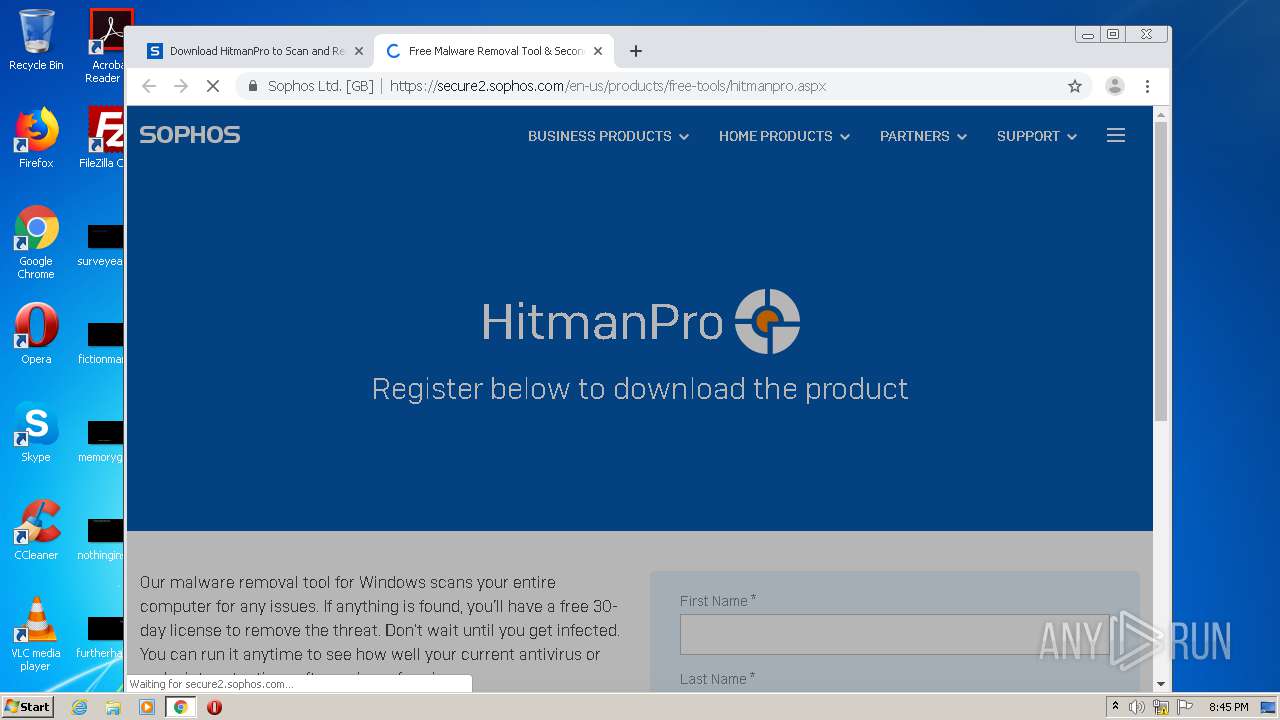
Task: Close the Download HitmanPro tab
Action: [x=359, y=51]
